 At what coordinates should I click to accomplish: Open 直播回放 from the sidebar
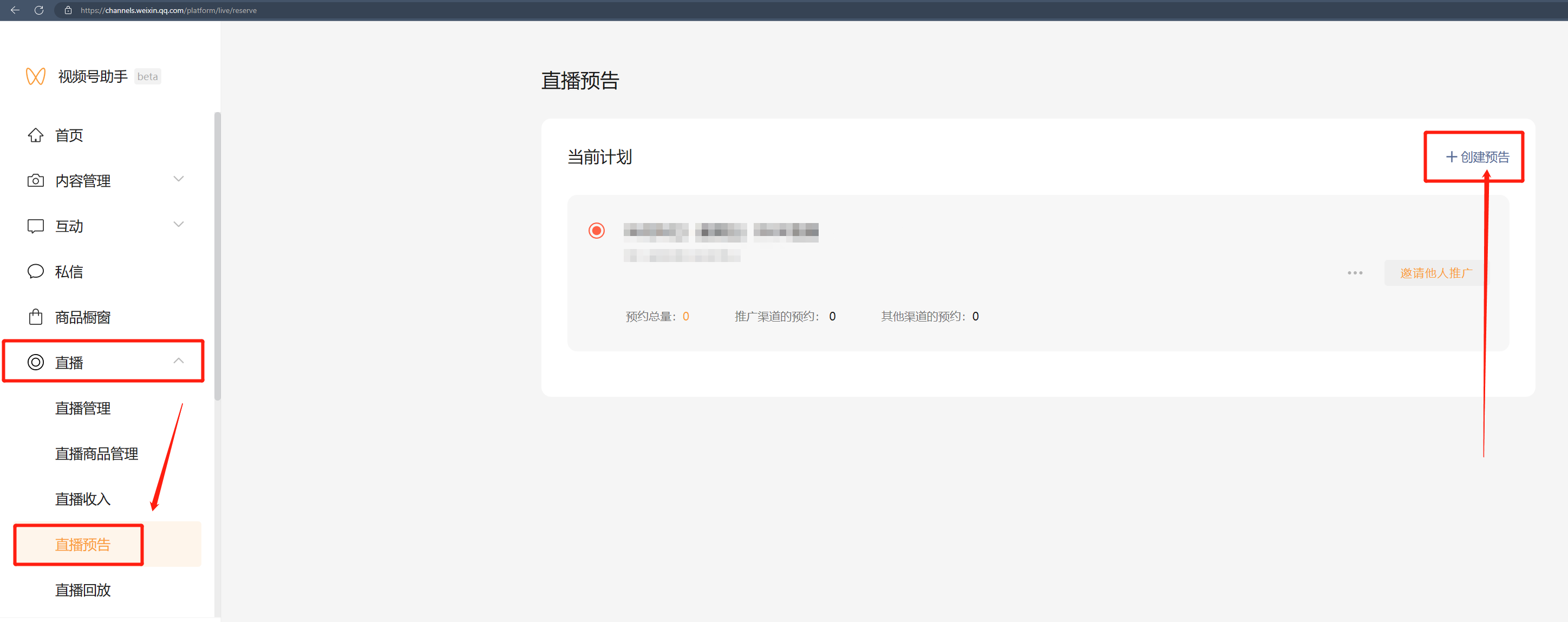[82, 589]
